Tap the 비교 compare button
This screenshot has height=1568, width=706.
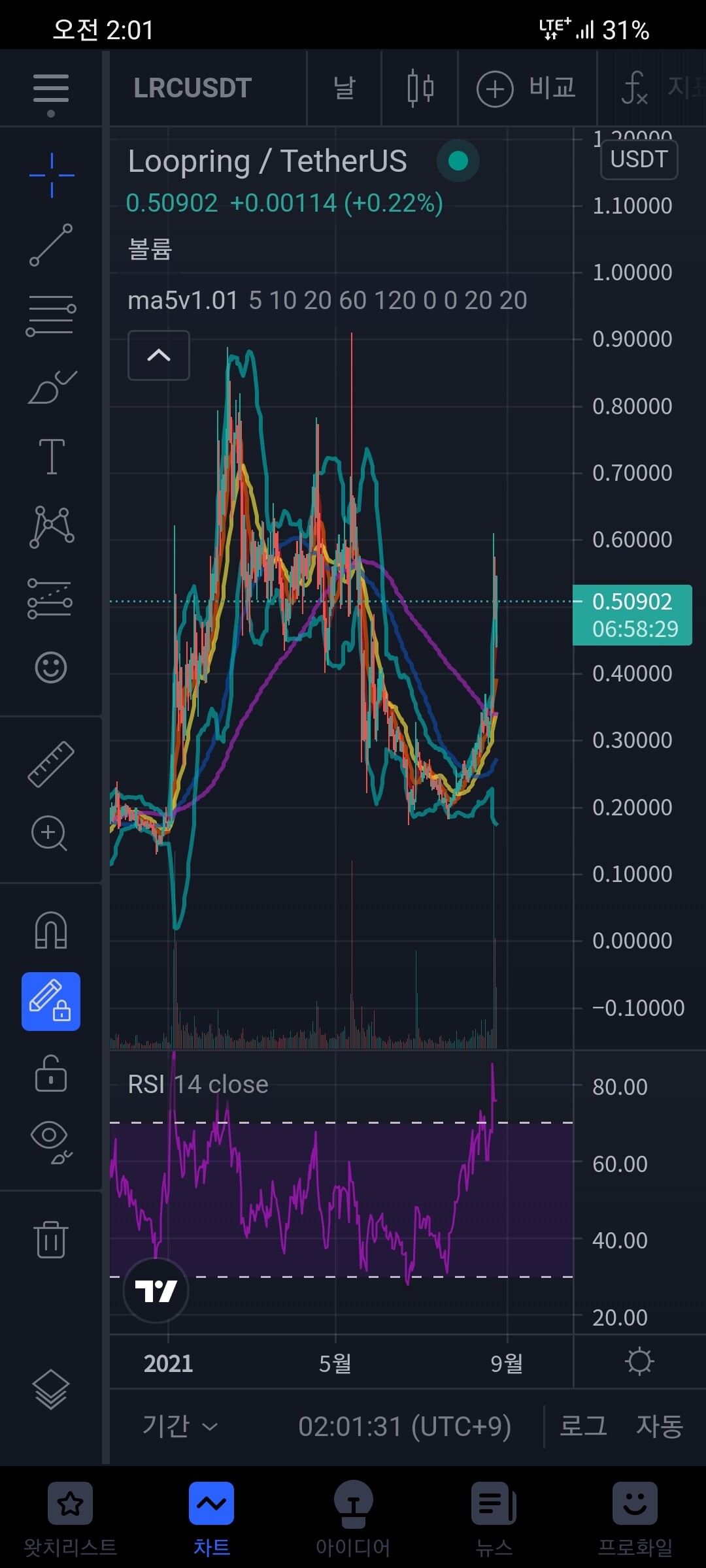pyautogui.click(x=527, y=88)
